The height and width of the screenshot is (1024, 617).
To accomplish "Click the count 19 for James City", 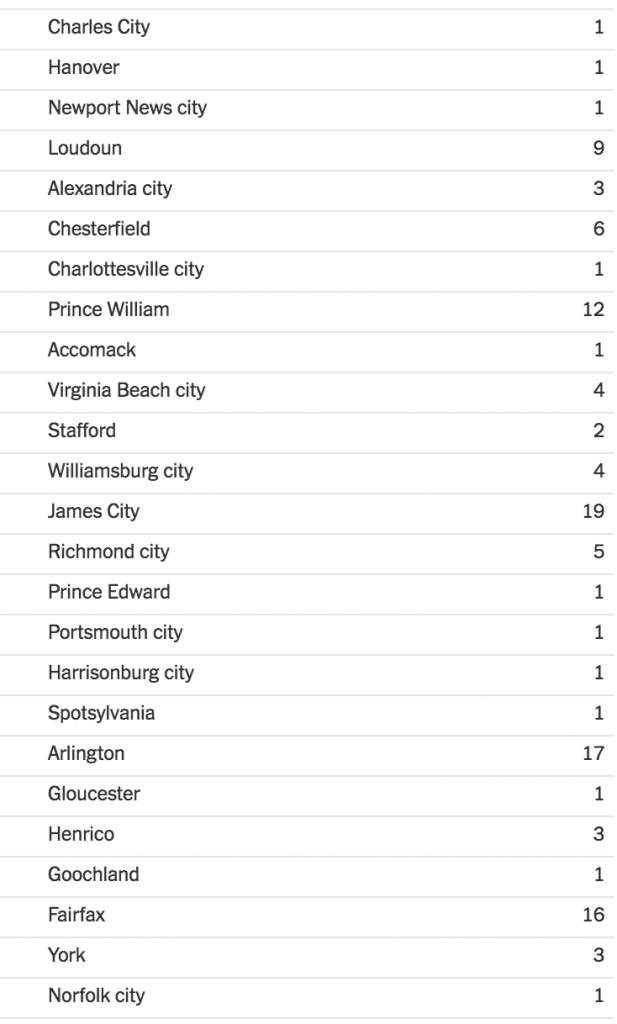I will pos(593,511).
